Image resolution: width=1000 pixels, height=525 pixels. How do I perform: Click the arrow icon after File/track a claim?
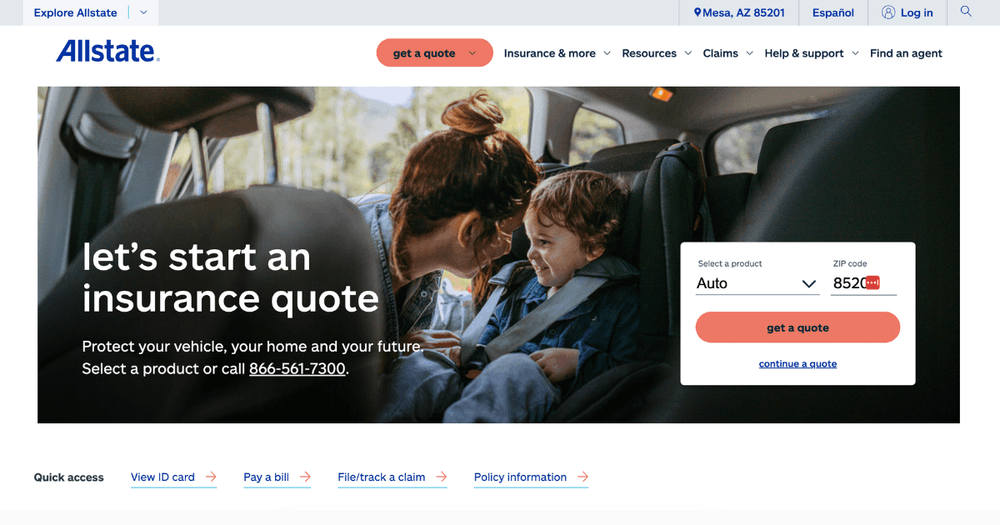pos(441,477)
